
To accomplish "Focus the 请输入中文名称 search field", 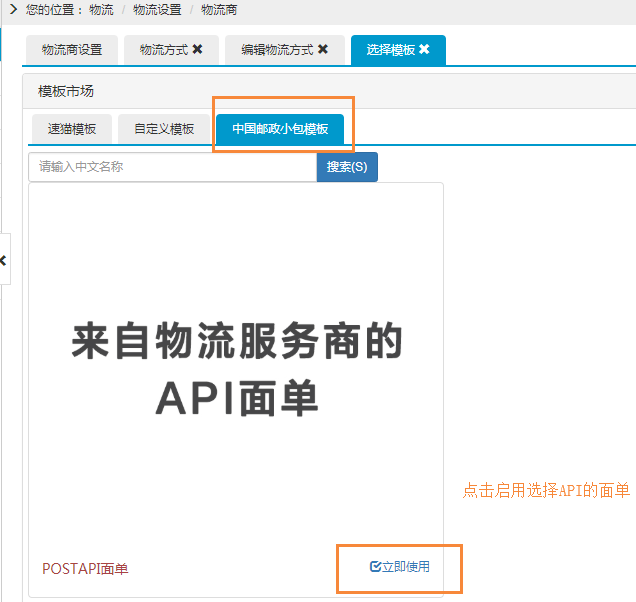I will click(173, 167).
